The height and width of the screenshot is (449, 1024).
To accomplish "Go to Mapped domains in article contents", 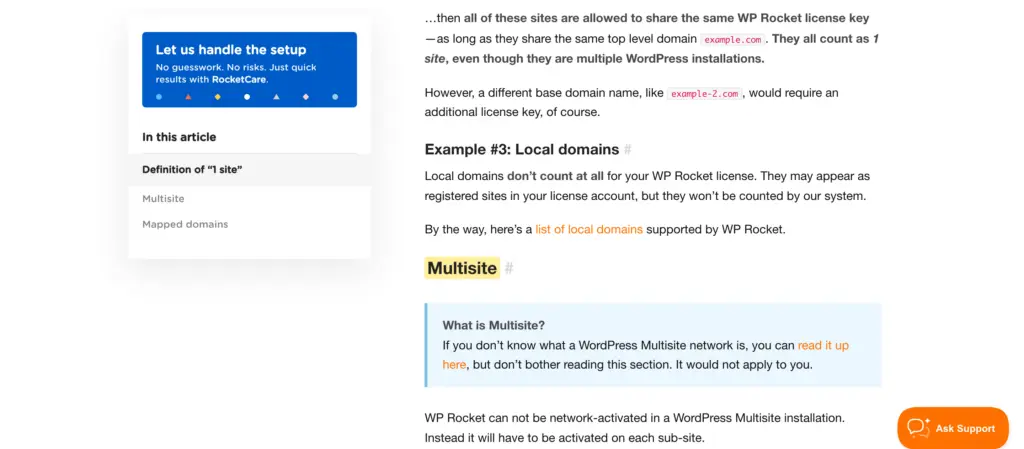I will [185, 224].
